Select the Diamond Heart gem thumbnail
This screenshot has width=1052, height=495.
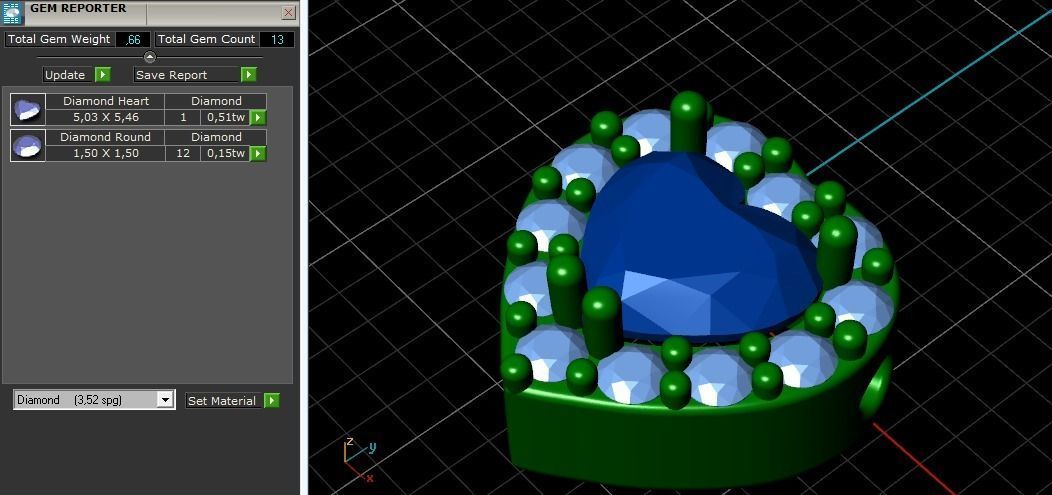[x=28, y=109]
